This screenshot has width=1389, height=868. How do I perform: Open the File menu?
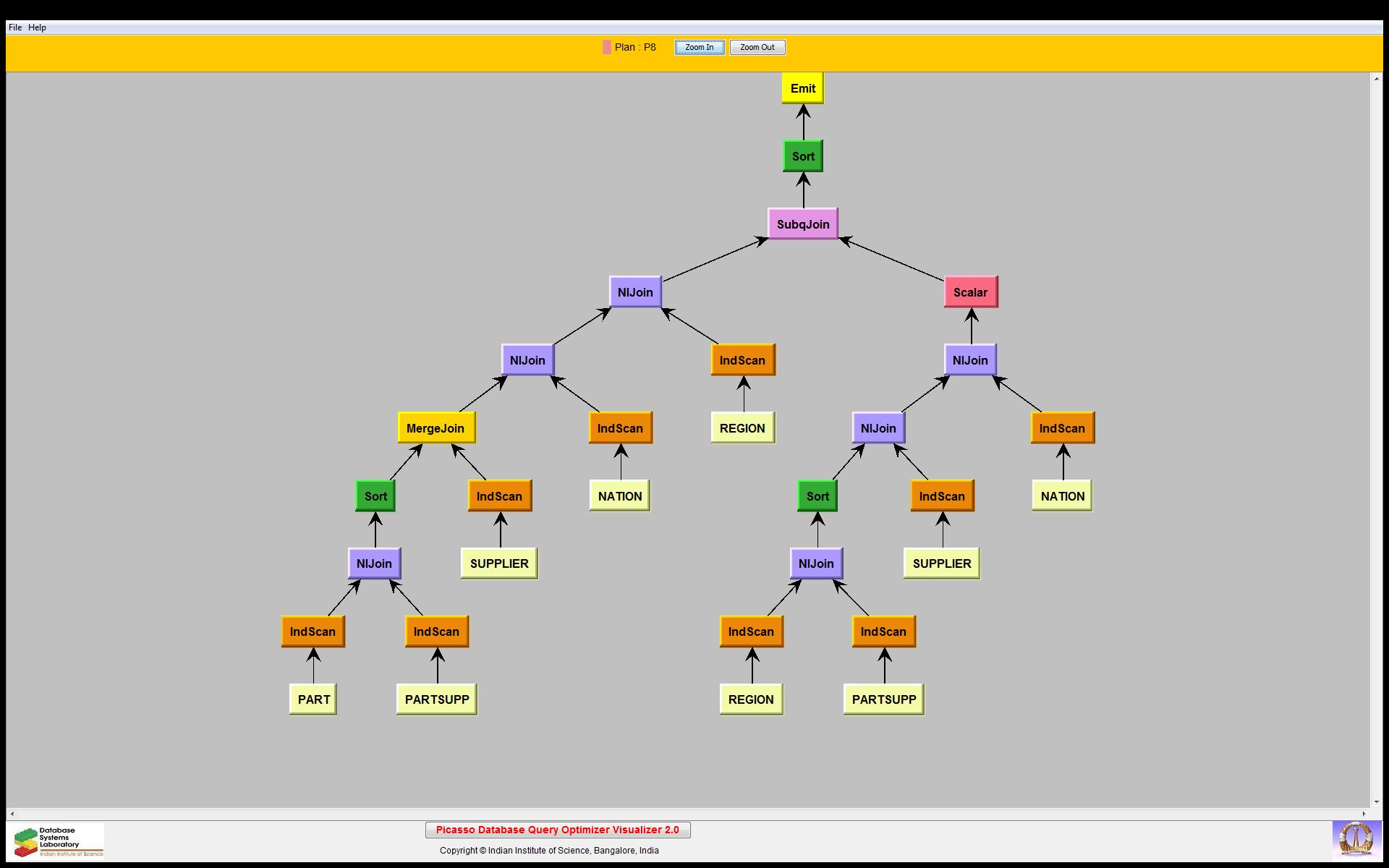click(x=15, y=27)
